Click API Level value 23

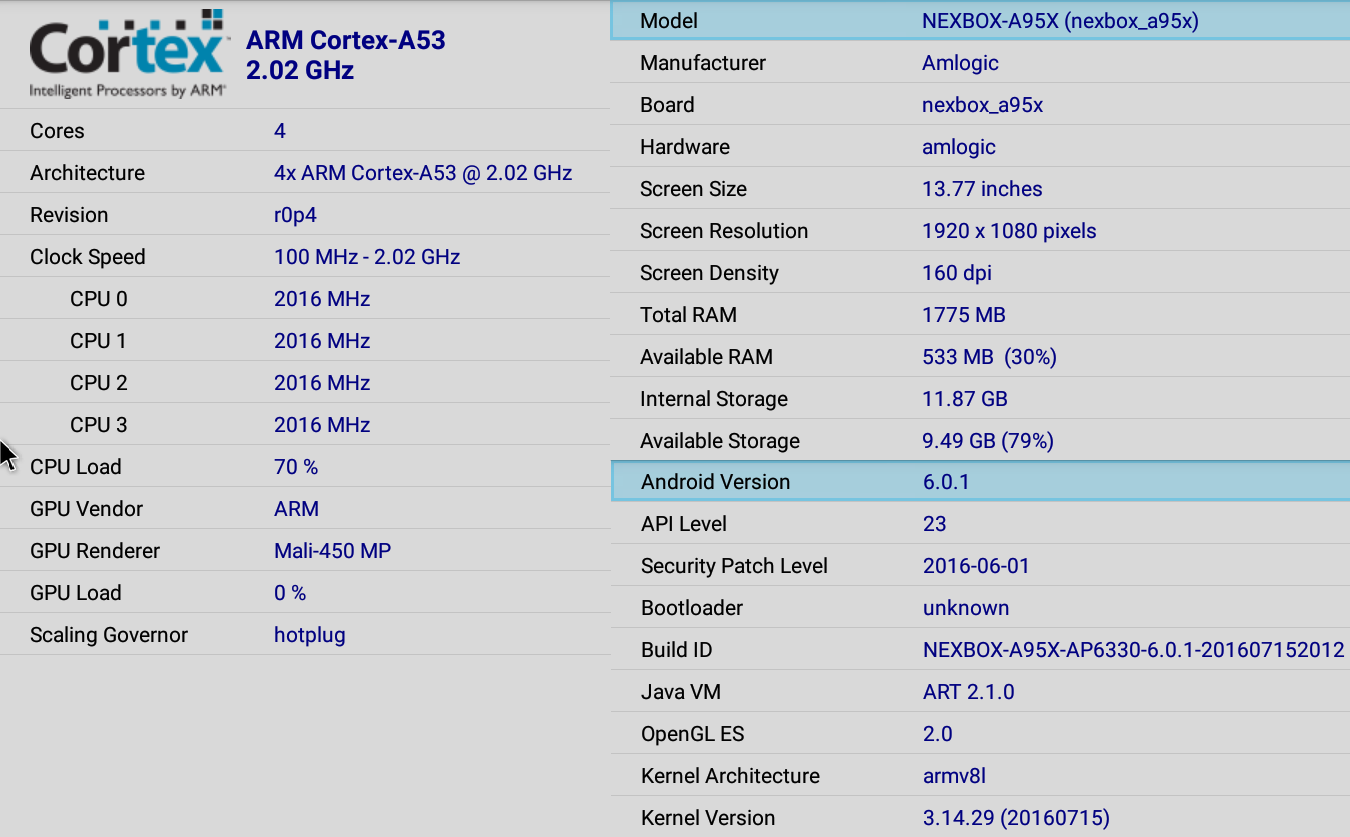(935, 524)
